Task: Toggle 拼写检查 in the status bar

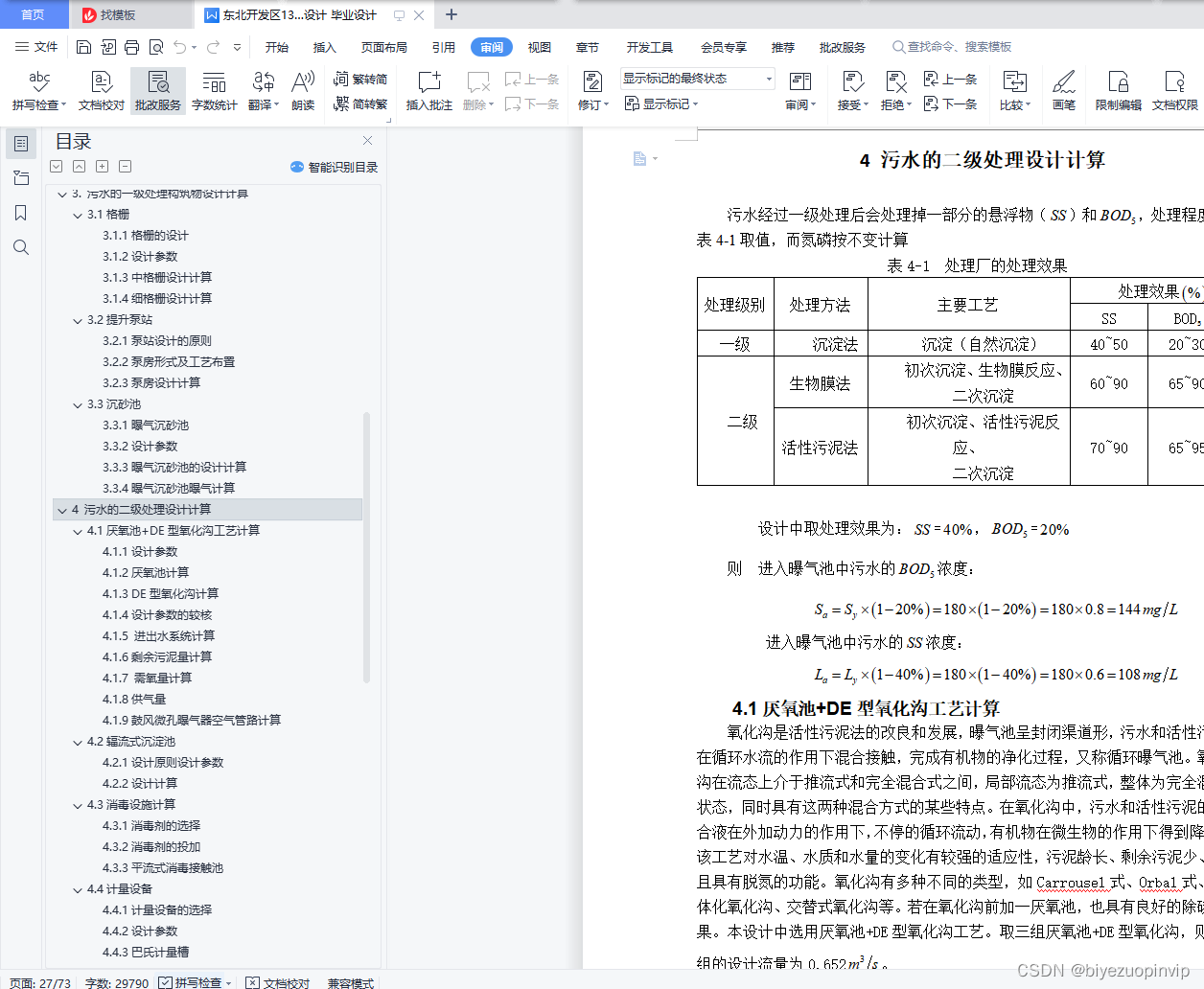Action: [196, 982]
